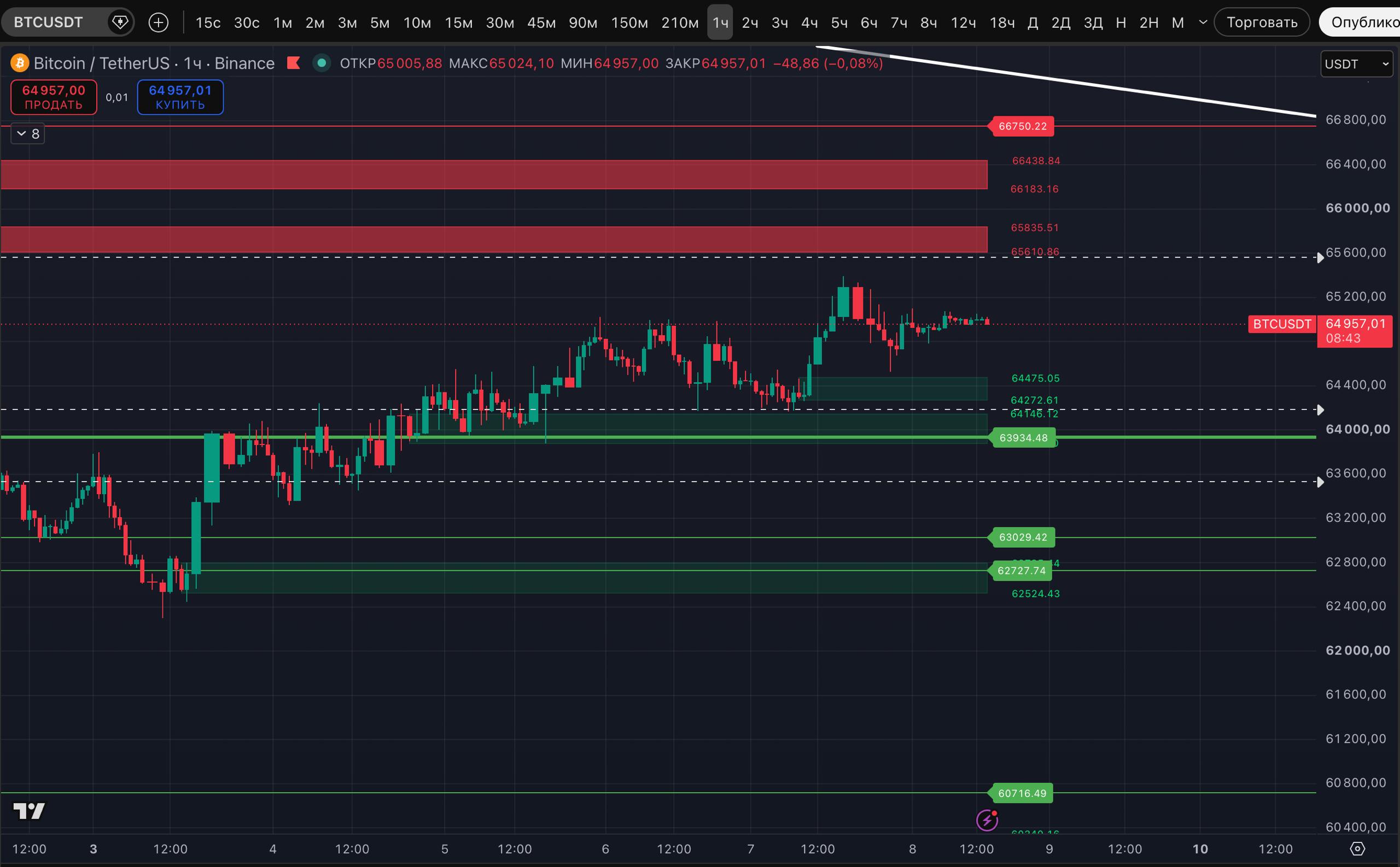The width and height of the screenshot is (1400, 867).
Task: Open the BTCUSDT symbol search
Action: [x=48, y=22]
